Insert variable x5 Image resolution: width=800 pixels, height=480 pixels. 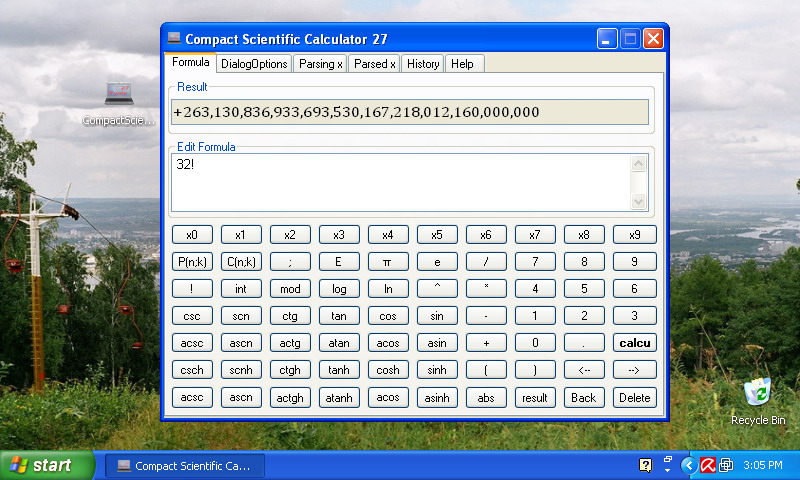437,235
